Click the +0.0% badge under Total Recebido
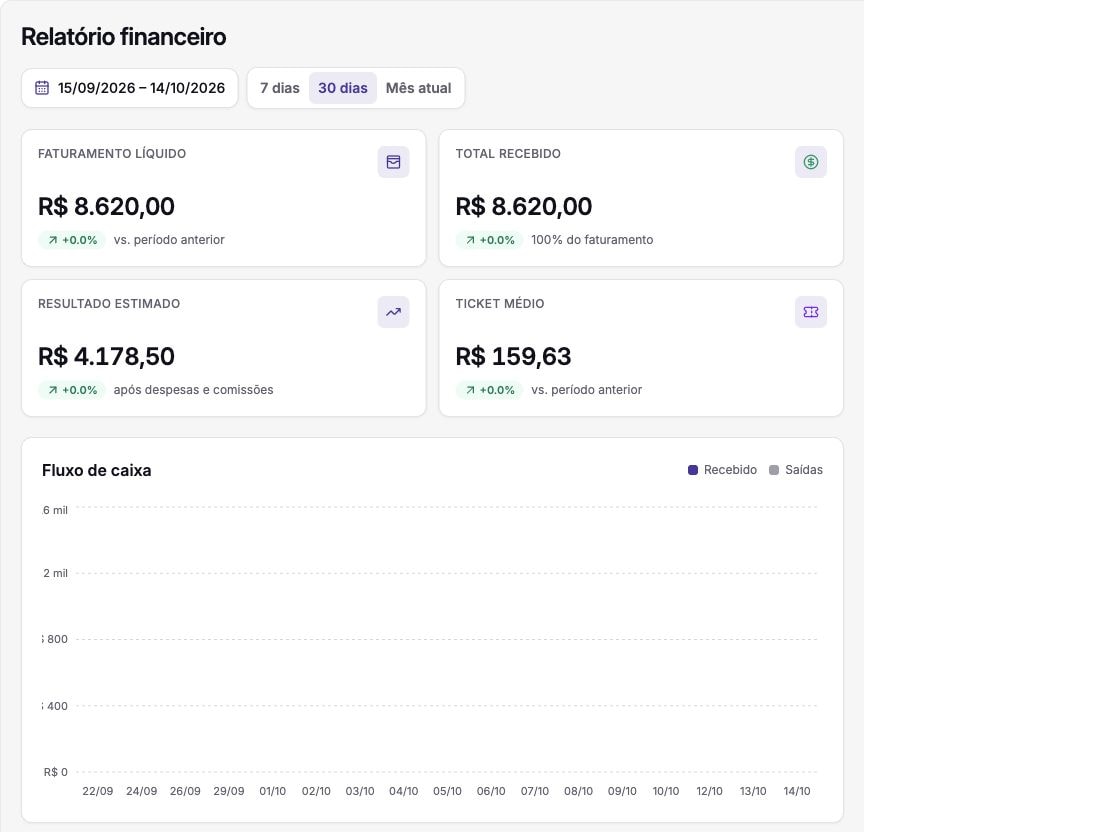Screen dimensions: 1100x832 point(489,240)
